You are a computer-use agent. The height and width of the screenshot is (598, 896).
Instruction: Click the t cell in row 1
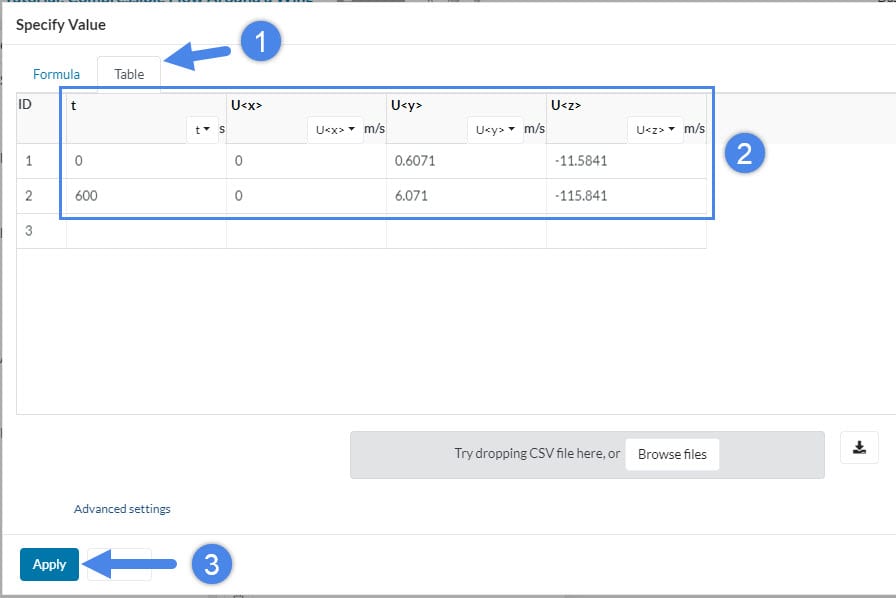[x=146, y=160]
